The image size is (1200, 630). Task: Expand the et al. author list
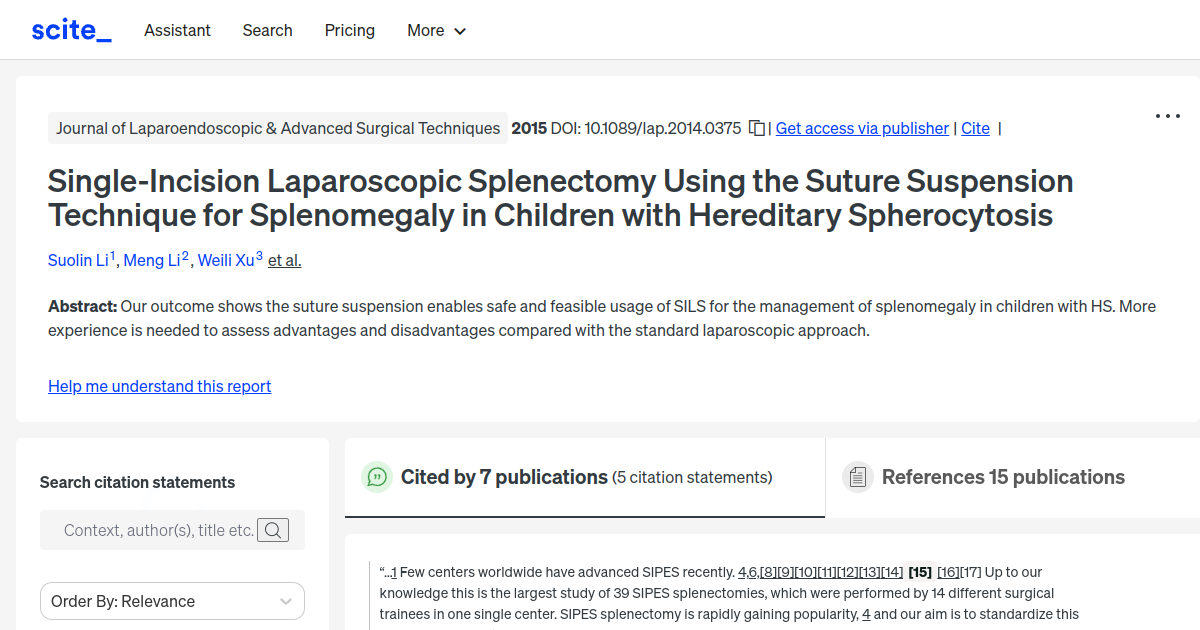point(285,260)
